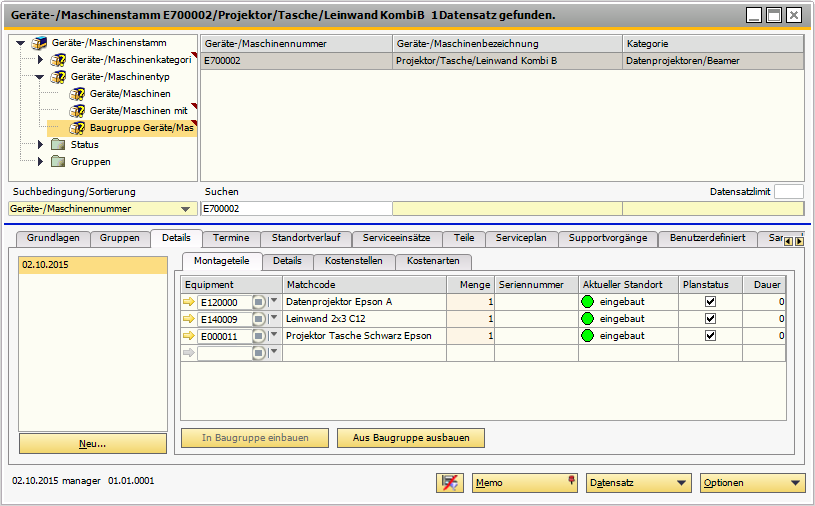This screenshot has height=506, width=815.
Task: Click green status indicator for Leinwand 2x3 C12
Action: pos(588,319)
